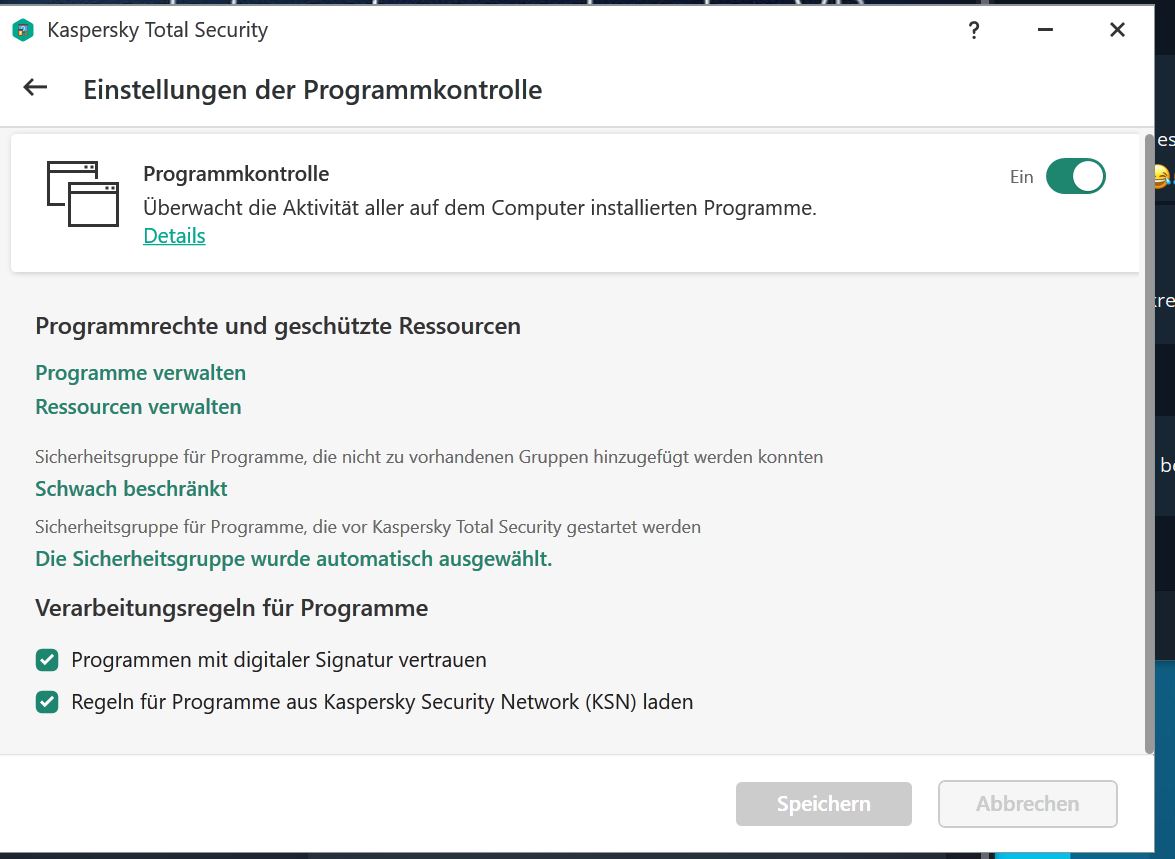Click Die Sicherheitsgruppe wurde automatisch ausgewählt
Viewport: 1175px width, 859px height.
click(x=294, y=559)
